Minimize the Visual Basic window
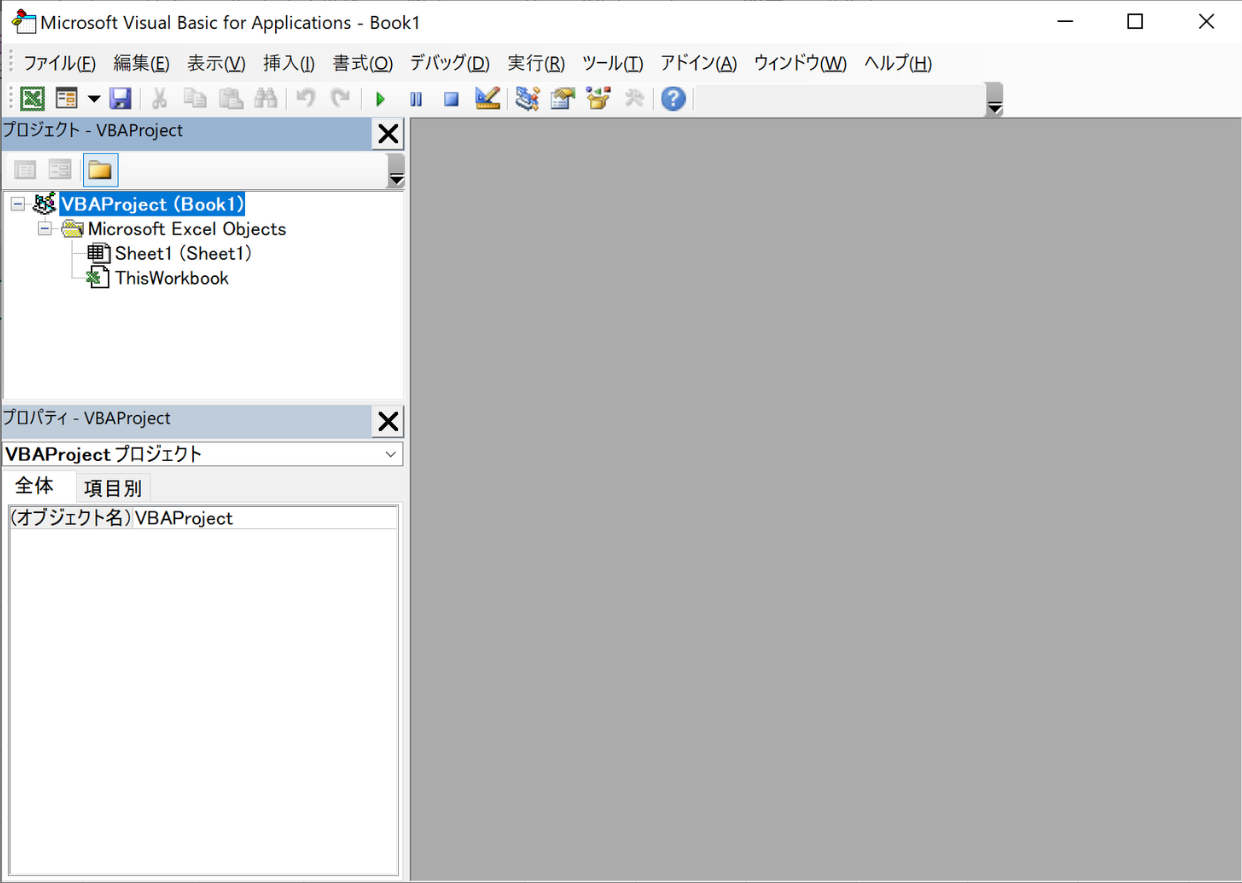This screenshot has width=1242, height=883. (1063, 21)
